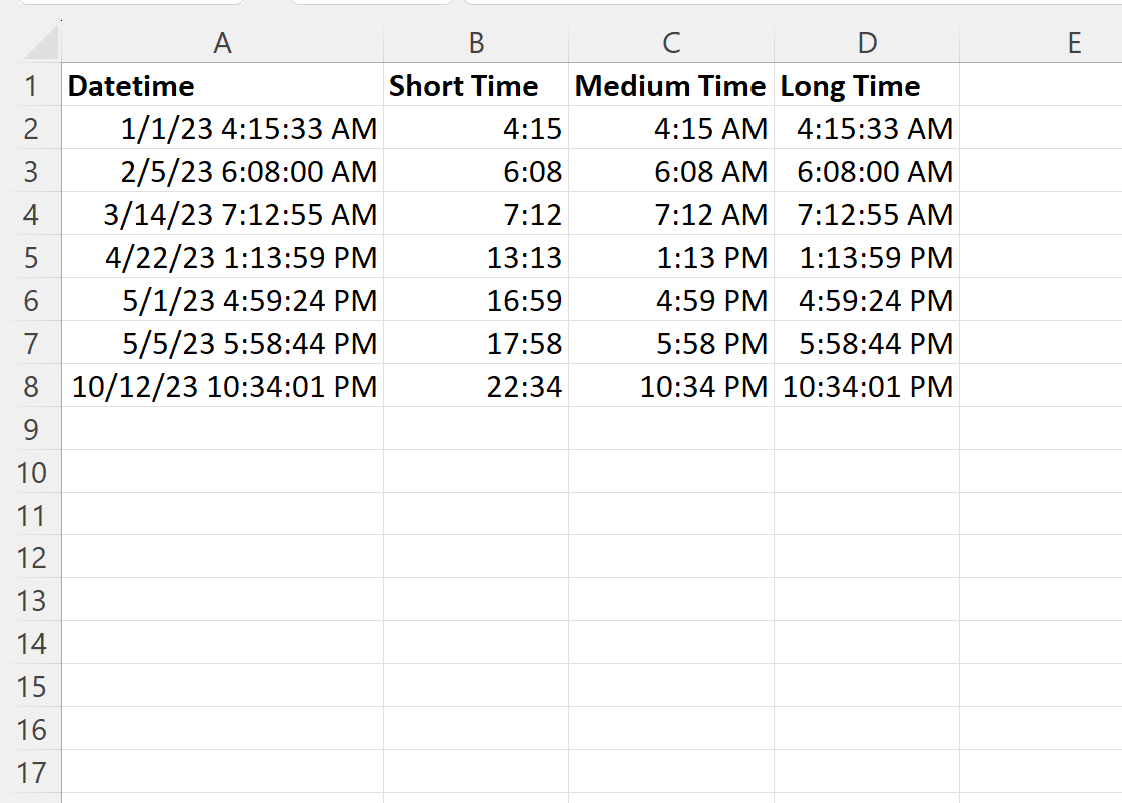Switch to the middle tab at top
Image resolution: width=1122 pixels, height=803 pixels.
click(x=370, y=4)
